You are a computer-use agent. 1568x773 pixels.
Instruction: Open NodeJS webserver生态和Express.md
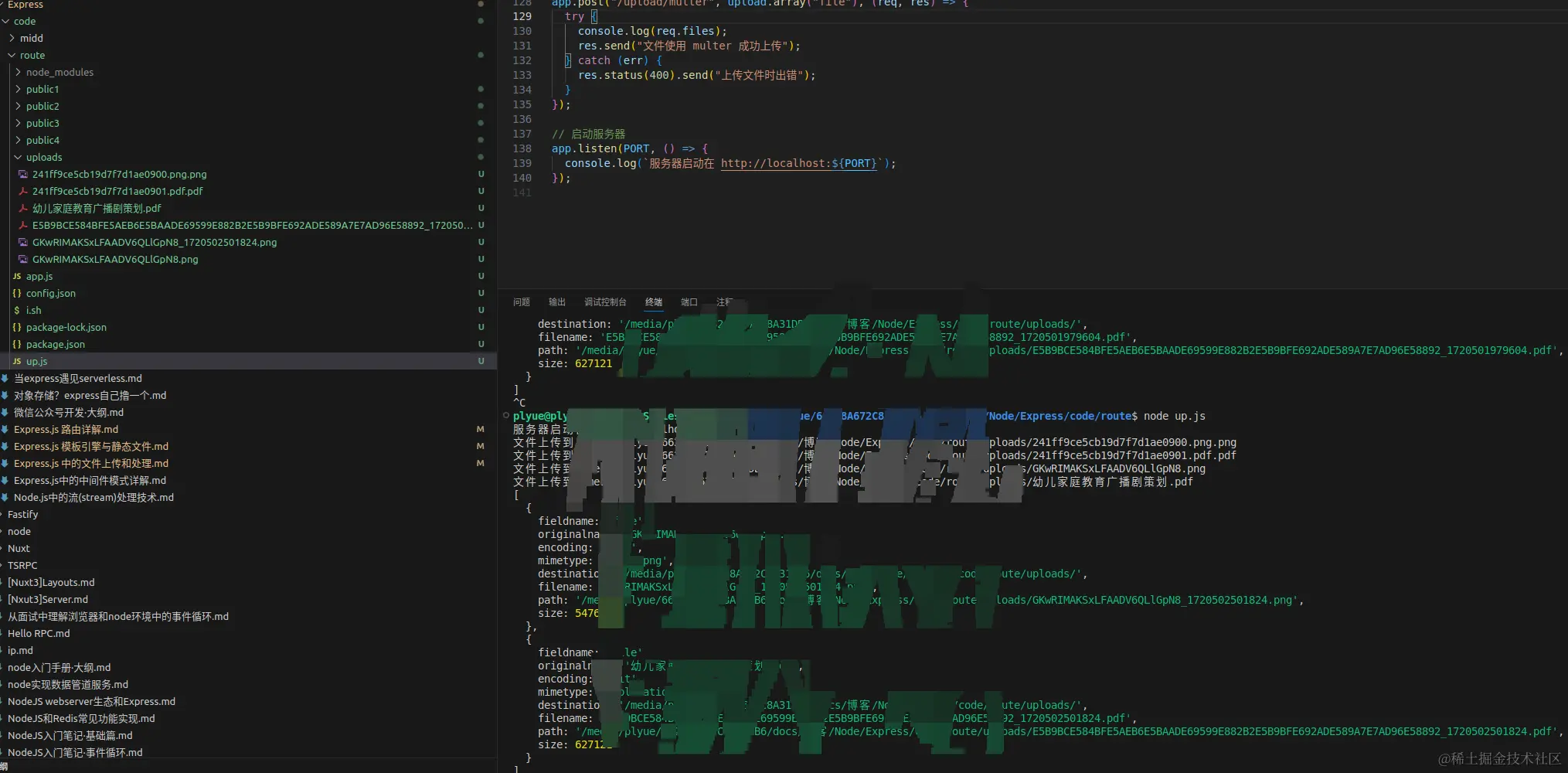91,702
